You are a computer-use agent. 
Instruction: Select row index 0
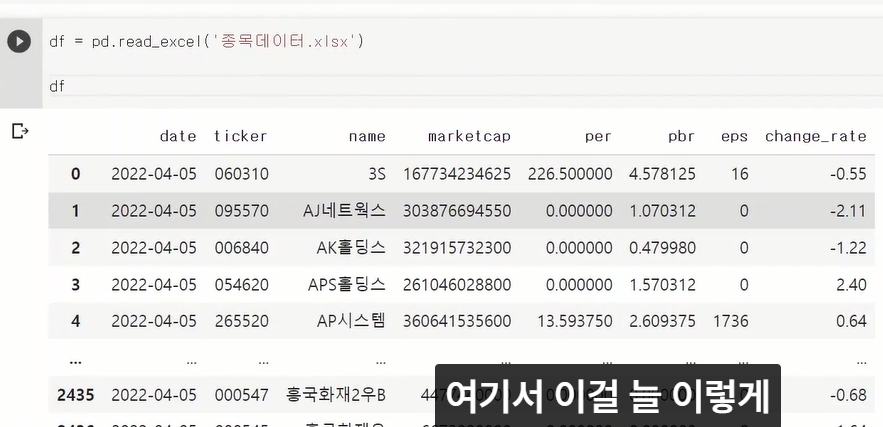pos(75,174)
